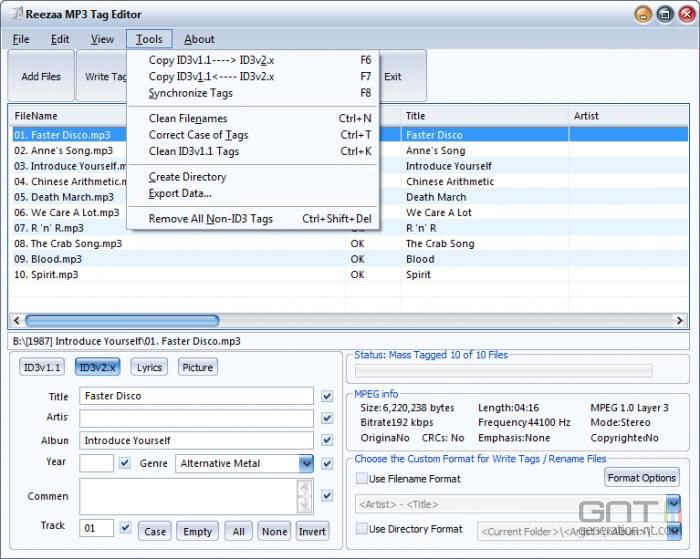Image resolution: width=700 pixels, height=559 pixels.
Task: Click the Reezaa app icon in title bar
Action: (17, 13)
